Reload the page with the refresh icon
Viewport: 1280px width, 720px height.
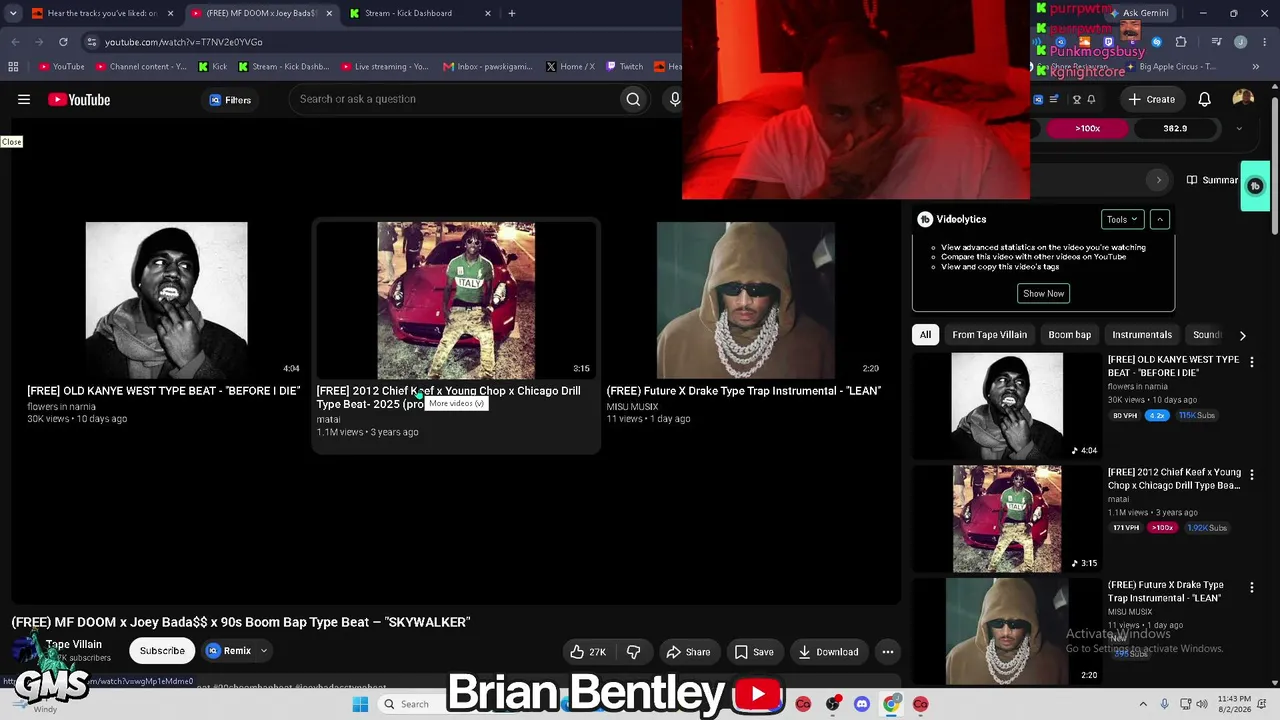63,42
